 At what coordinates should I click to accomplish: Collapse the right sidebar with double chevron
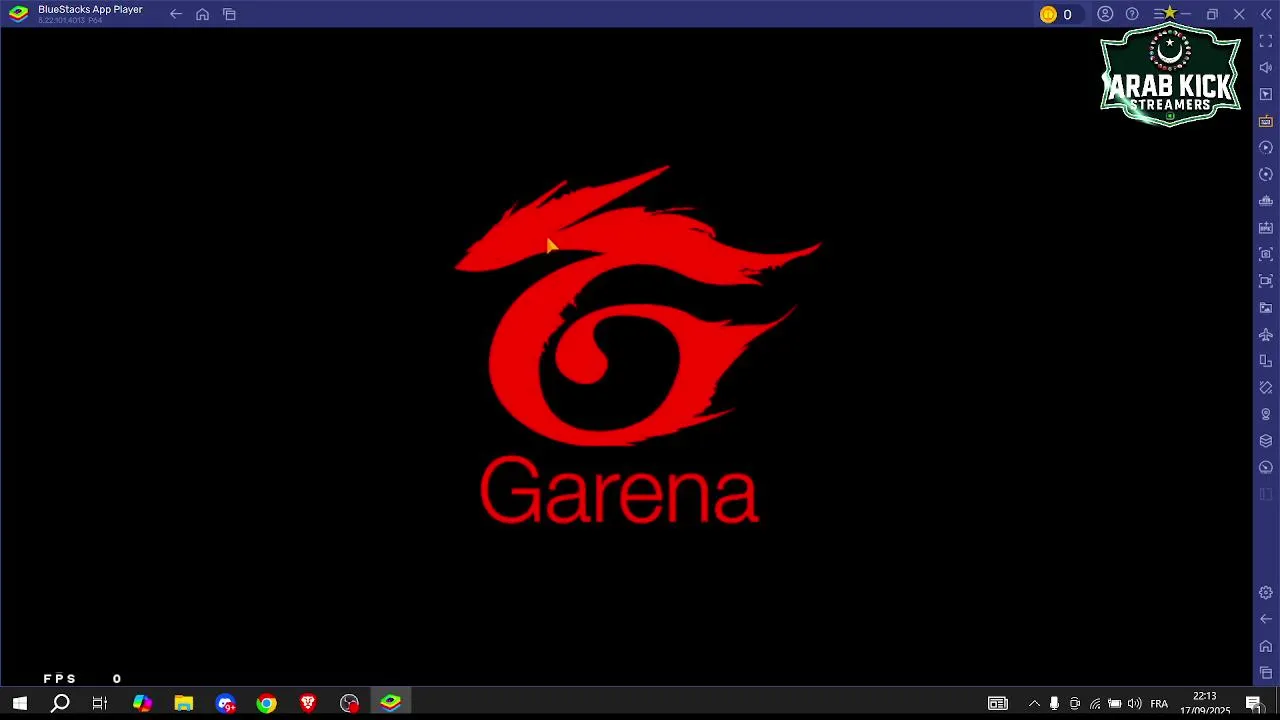coord(1266,14)
